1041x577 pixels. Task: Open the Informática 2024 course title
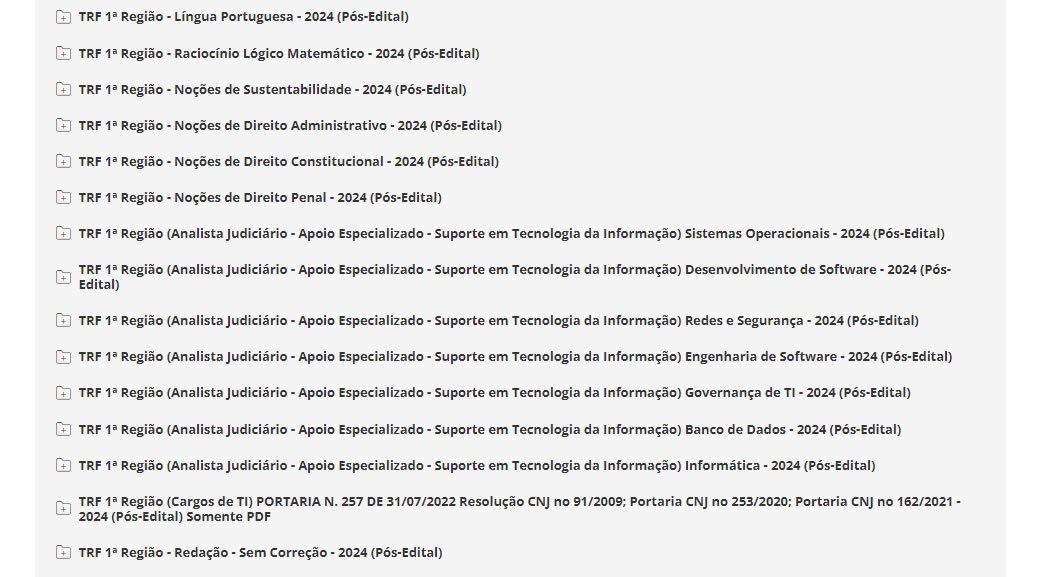(x=476, y=465)
